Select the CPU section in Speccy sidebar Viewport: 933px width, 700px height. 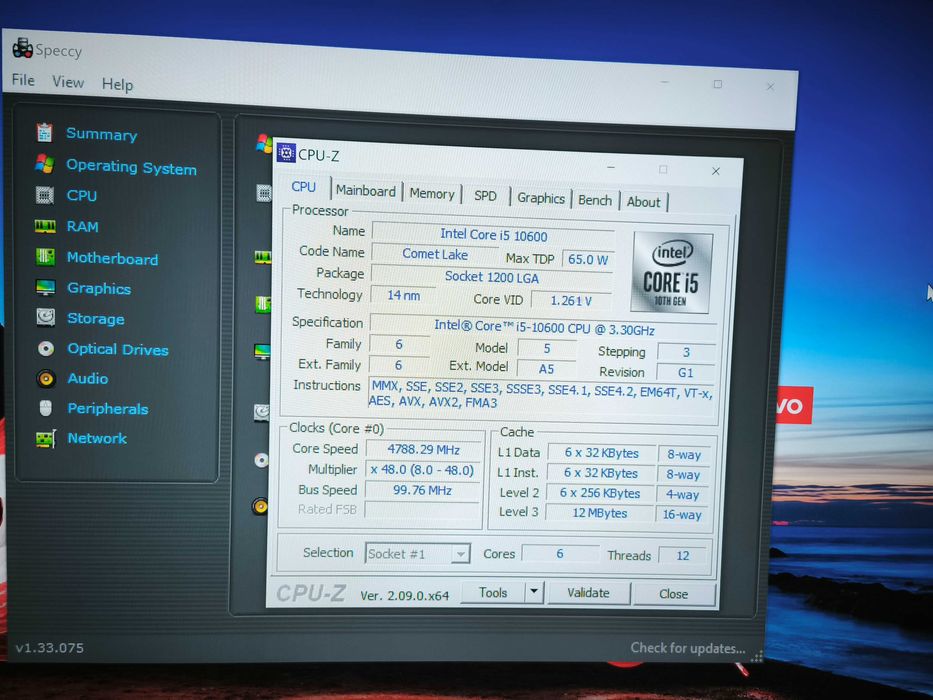82,195
